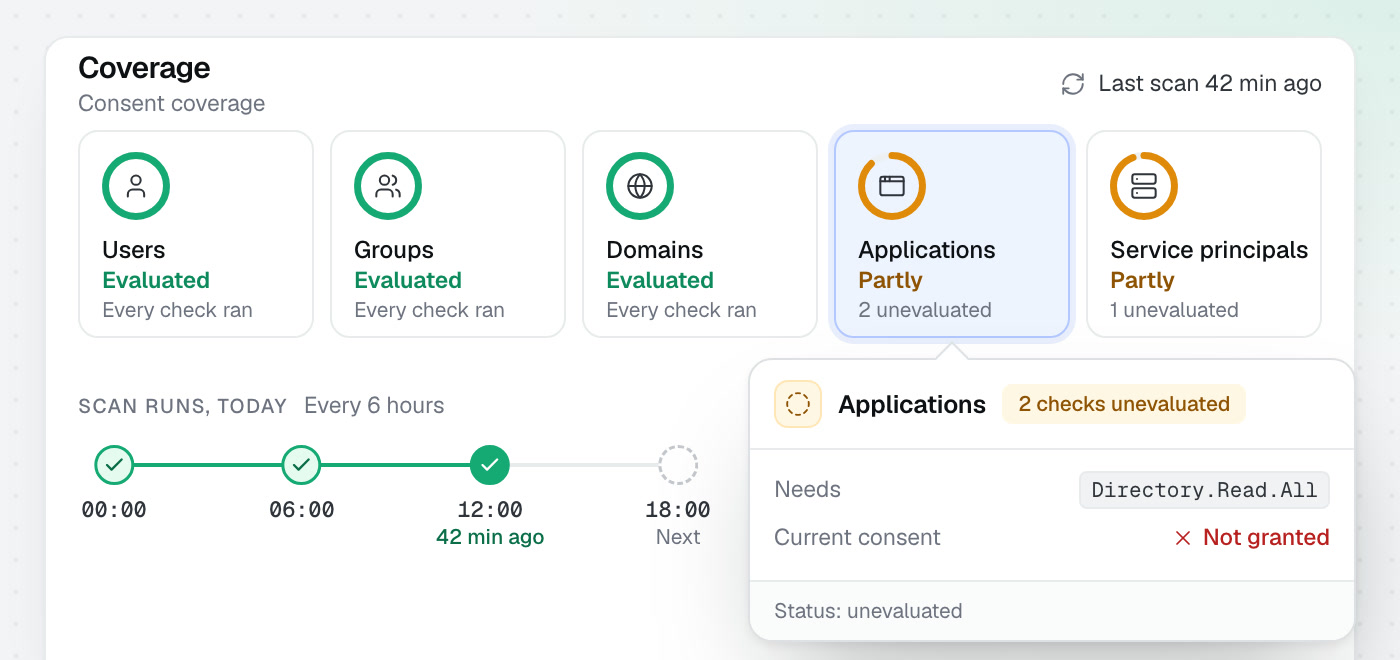Click the refresh icon beside Last scan
1400x660 pixels.
[1073, 84]
